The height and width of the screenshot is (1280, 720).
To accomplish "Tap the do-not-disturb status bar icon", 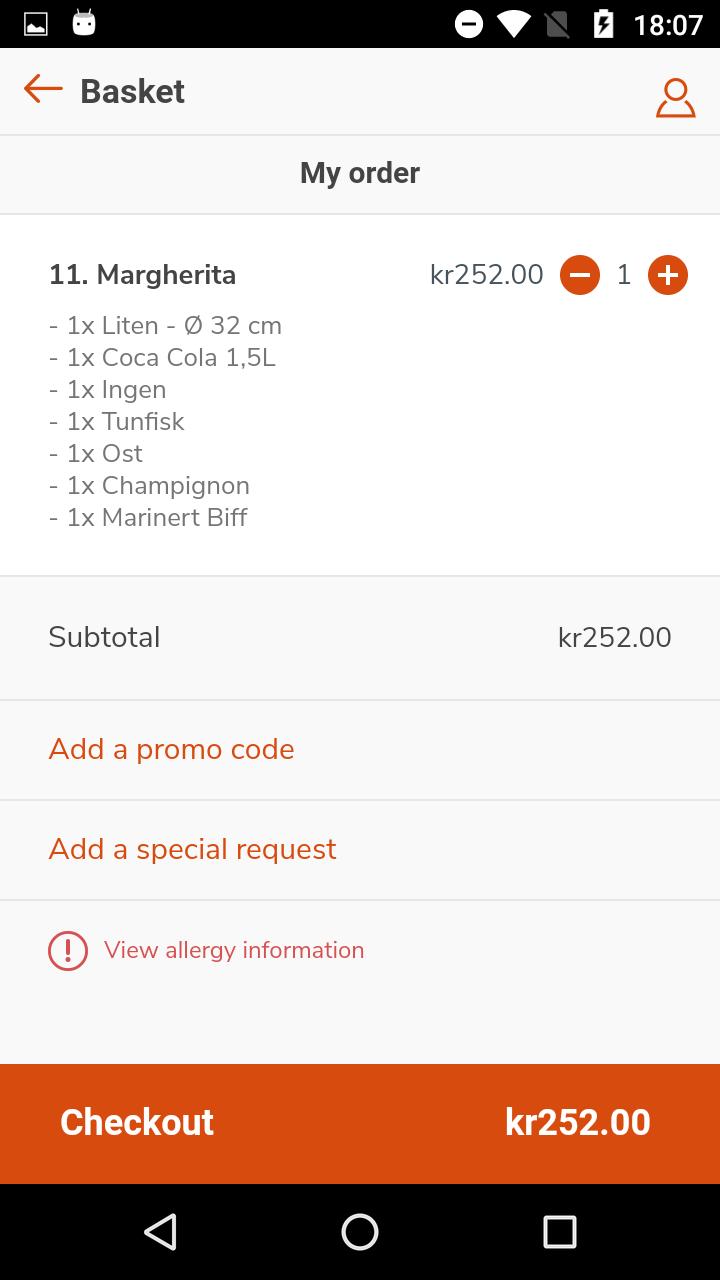I will pos(468,24).
